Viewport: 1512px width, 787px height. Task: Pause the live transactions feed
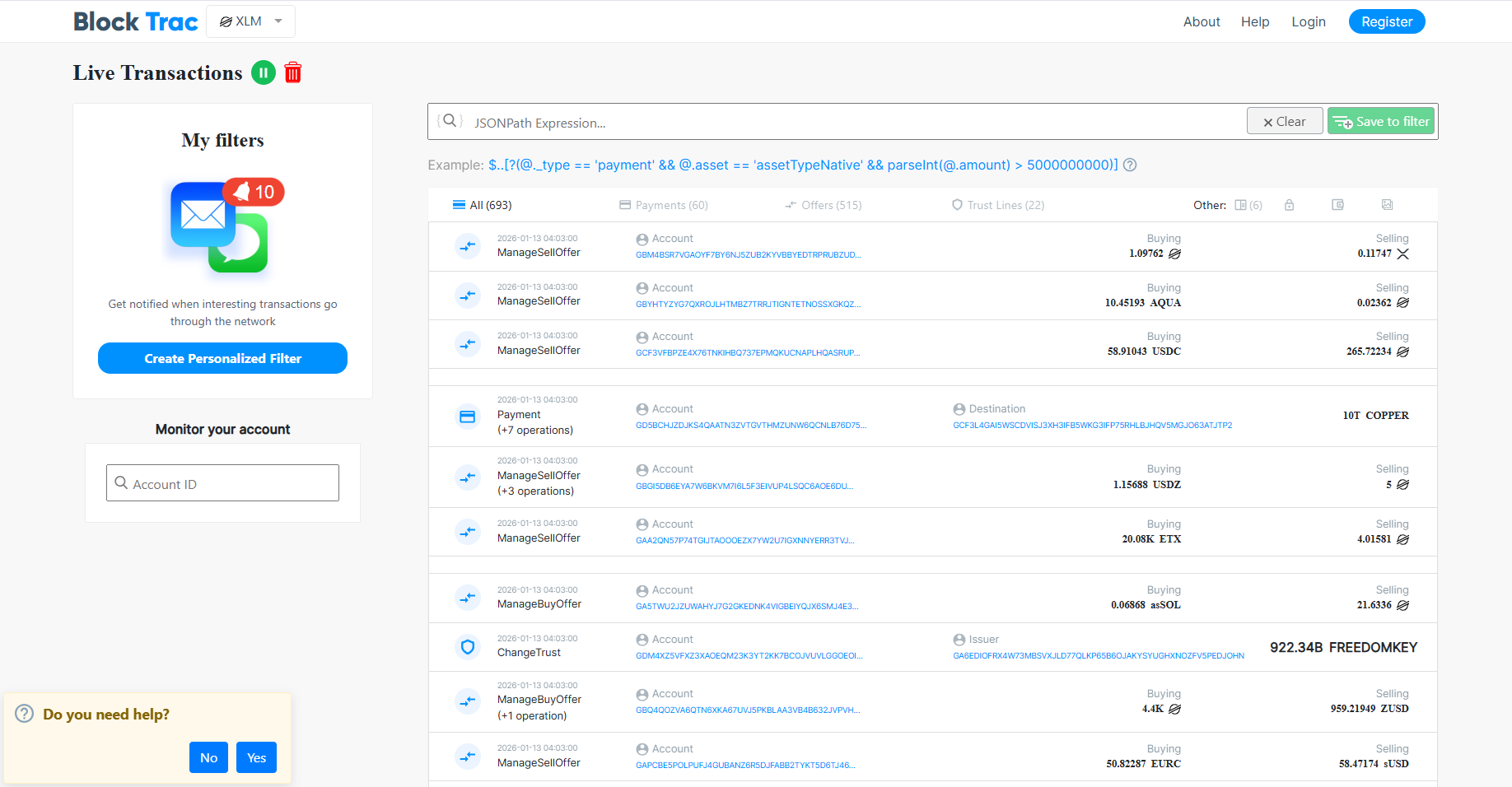pos(264,73)
